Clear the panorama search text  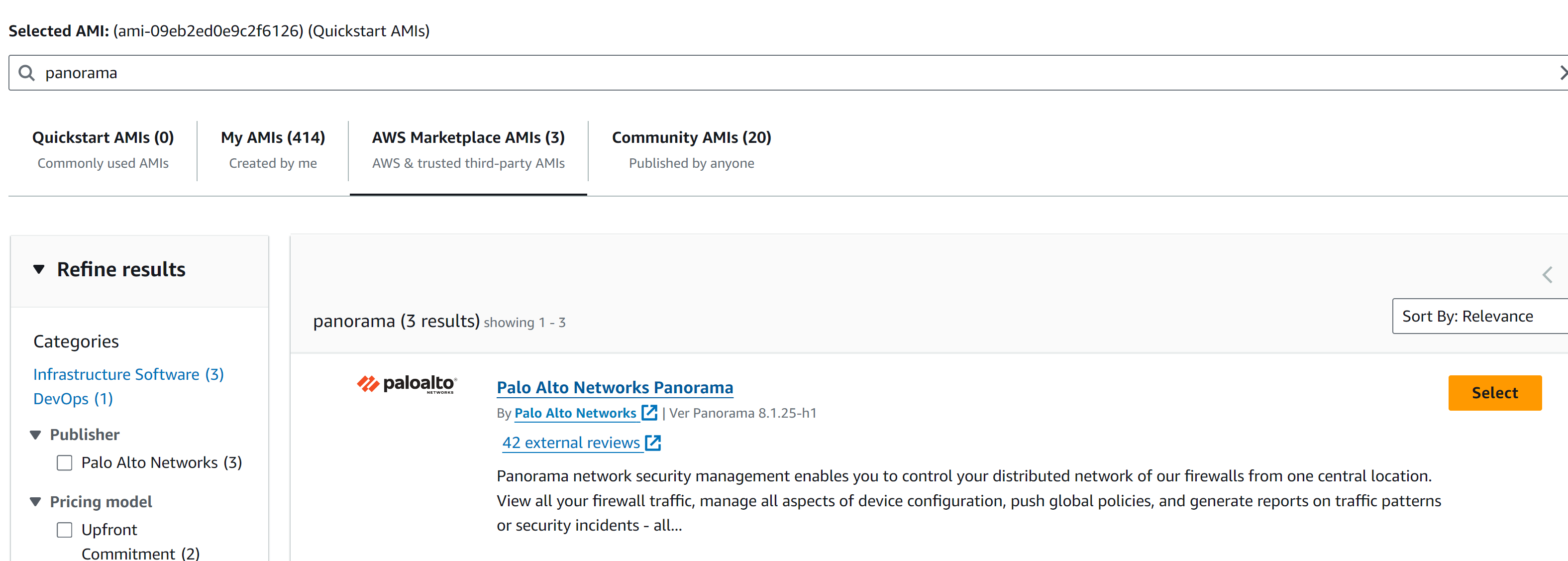point(1562,73)
